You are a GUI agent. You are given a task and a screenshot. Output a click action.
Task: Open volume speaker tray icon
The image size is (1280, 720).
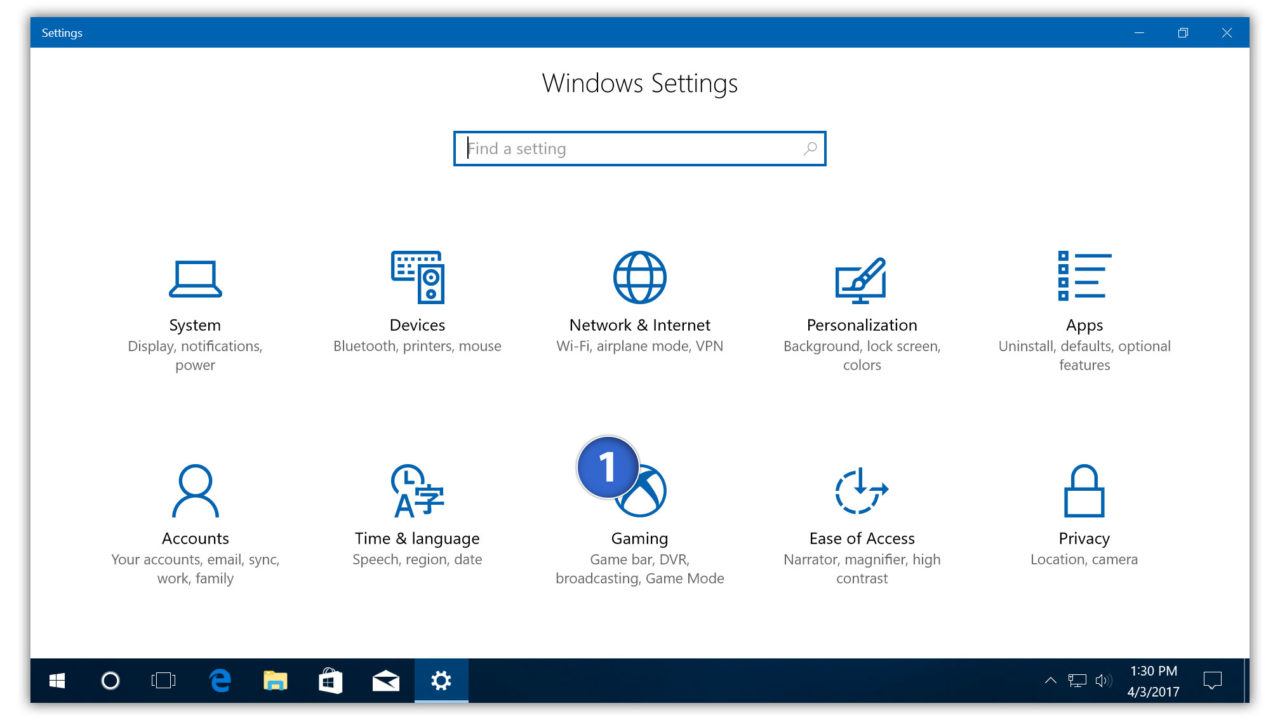(x=1103, y=681)
